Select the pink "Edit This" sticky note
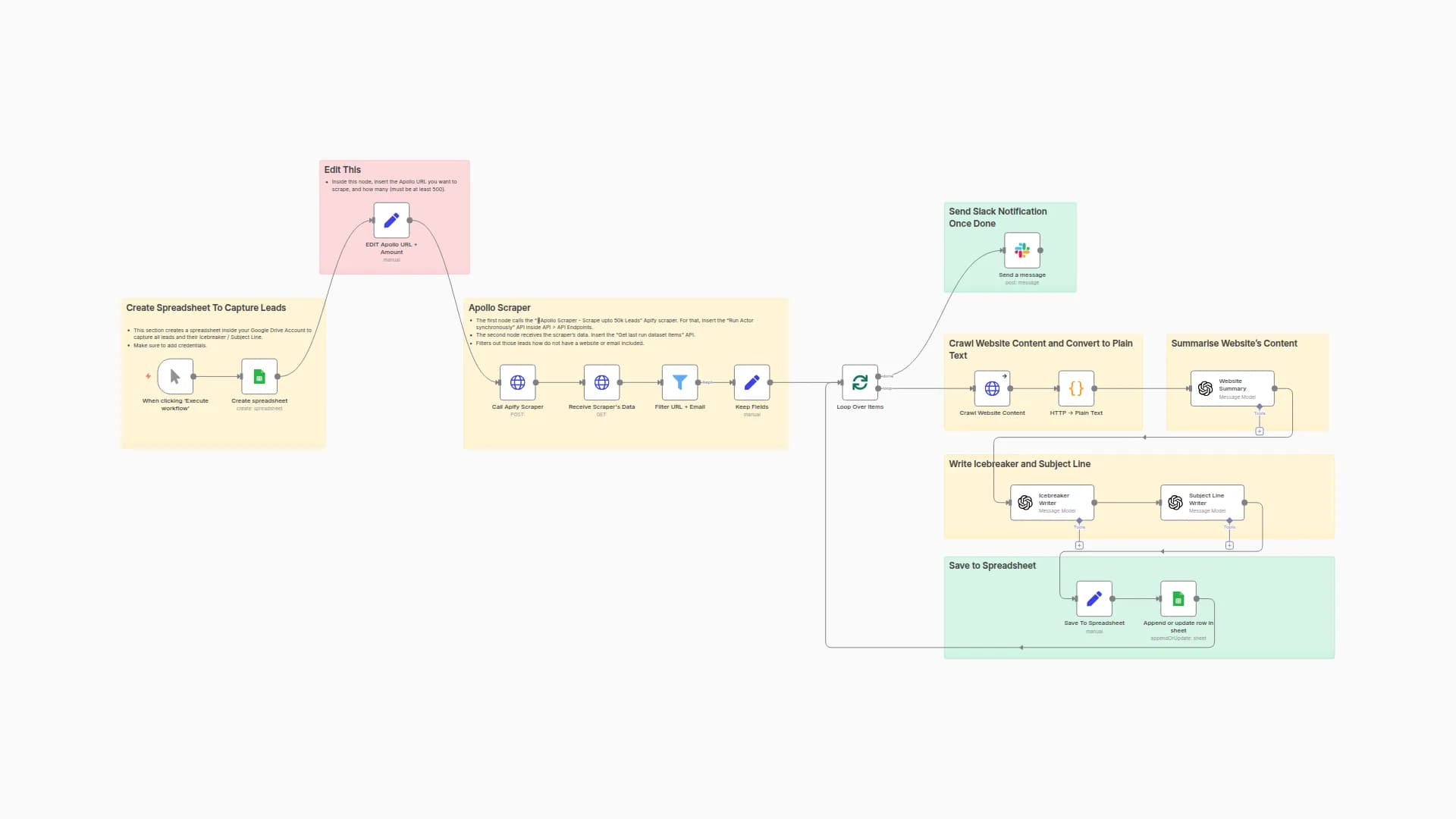Image resolution: width=1456 pixels, height=819 pixels. (394, 174)
